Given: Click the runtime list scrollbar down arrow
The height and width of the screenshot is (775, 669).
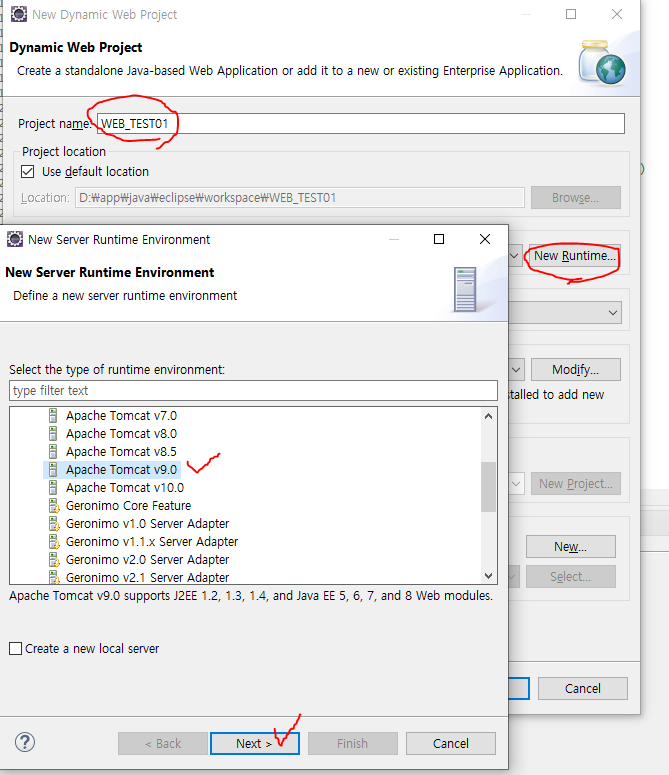Looking at the screenshot, I should coord(488,576).
